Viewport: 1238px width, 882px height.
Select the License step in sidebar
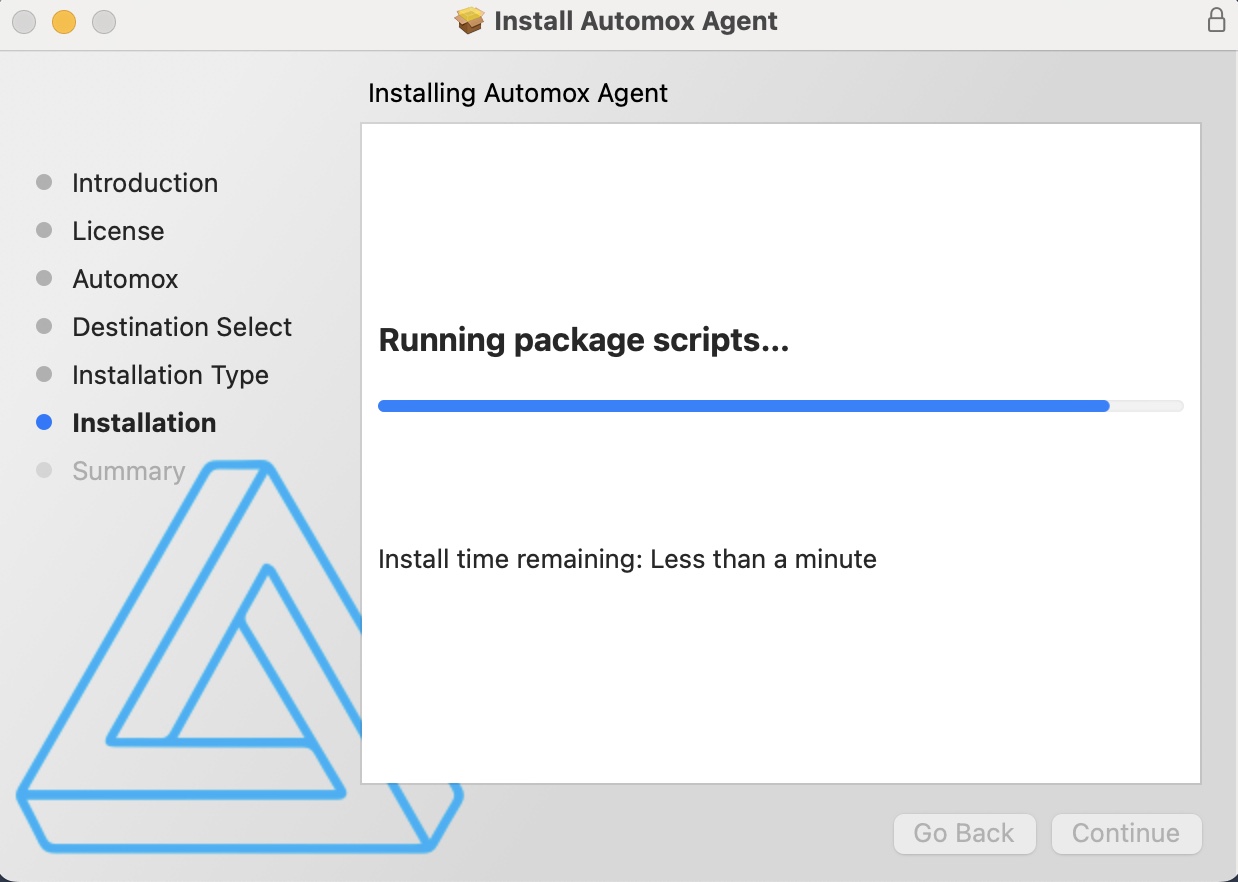click(x=118, y=231)
